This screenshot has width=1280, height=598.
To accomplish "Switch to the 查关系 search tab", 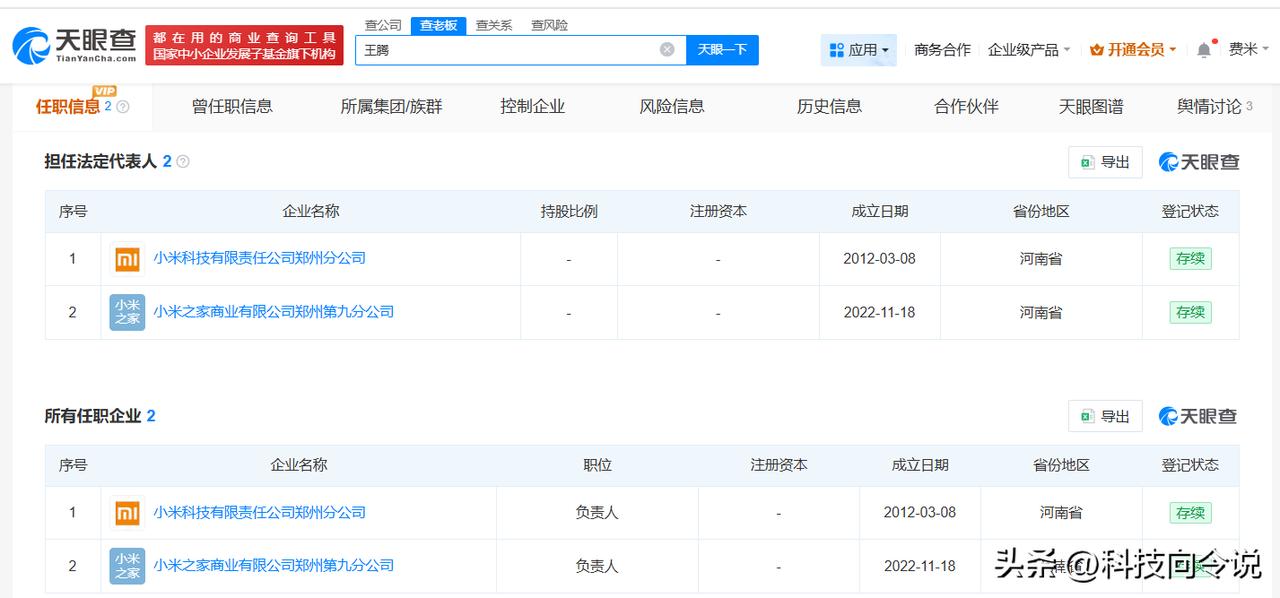I will click(494, 25).
